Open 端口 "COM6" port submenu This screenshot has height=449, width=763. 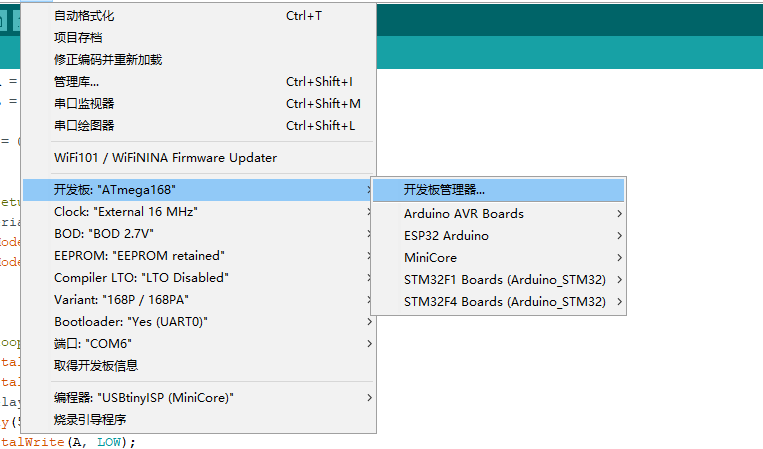89,344
